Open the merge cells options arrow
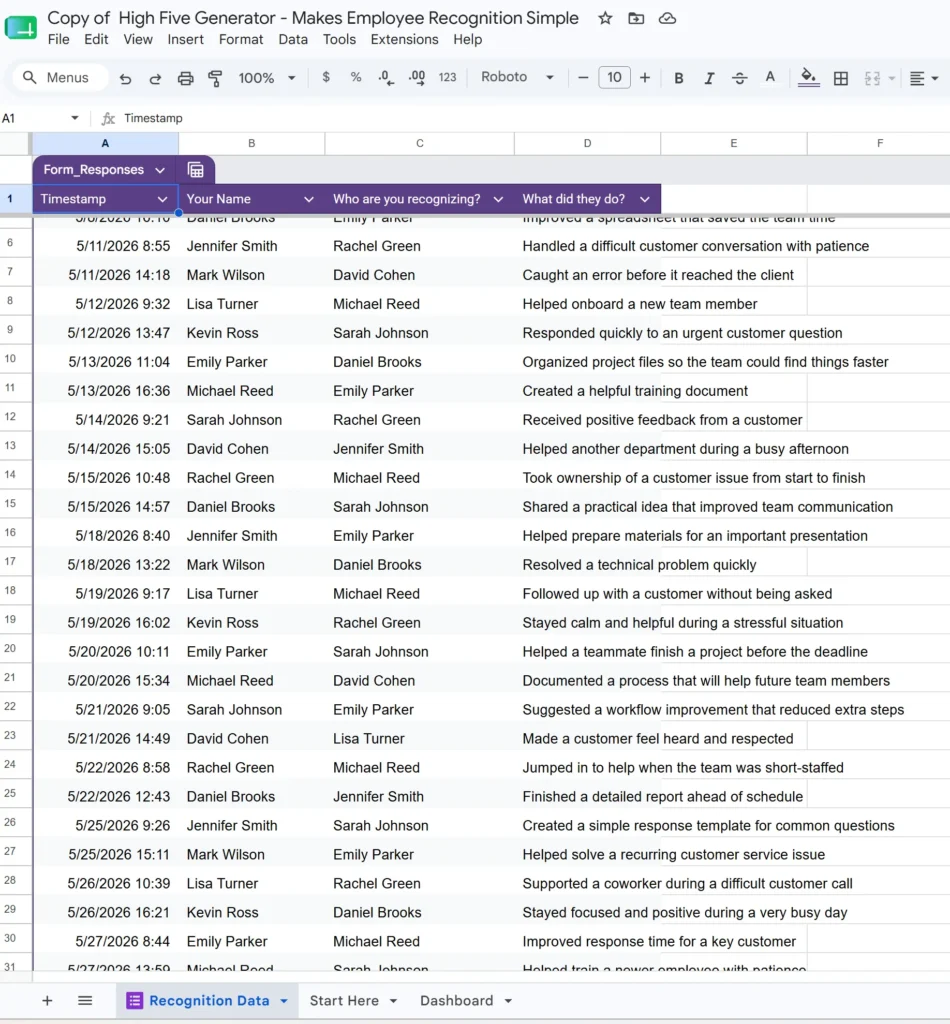950x1024 pixels. coord(892,78)
